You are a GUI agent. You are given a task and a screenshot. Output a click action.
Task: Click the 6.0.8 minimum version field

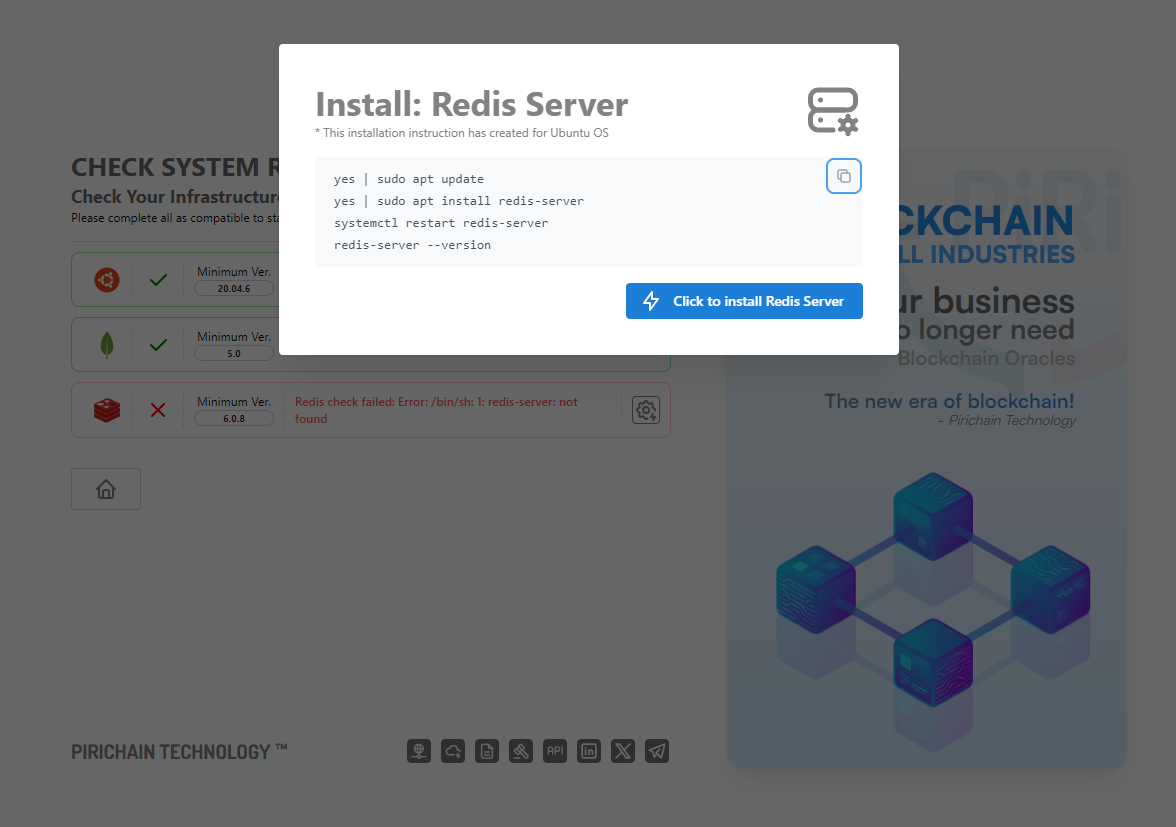[x=233, y=418]
